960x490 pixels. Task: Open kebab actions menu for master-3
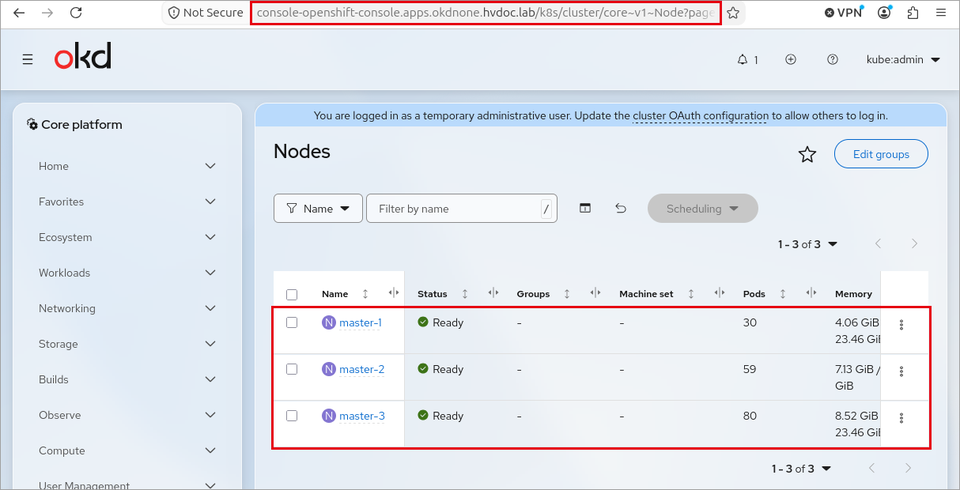[901, 418]
